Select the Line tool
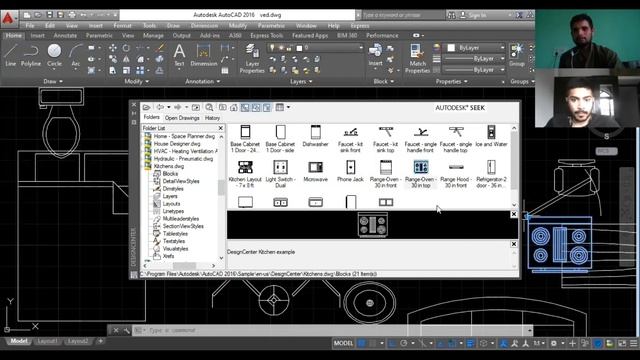 pyautogui.click(x=10, y=55)
